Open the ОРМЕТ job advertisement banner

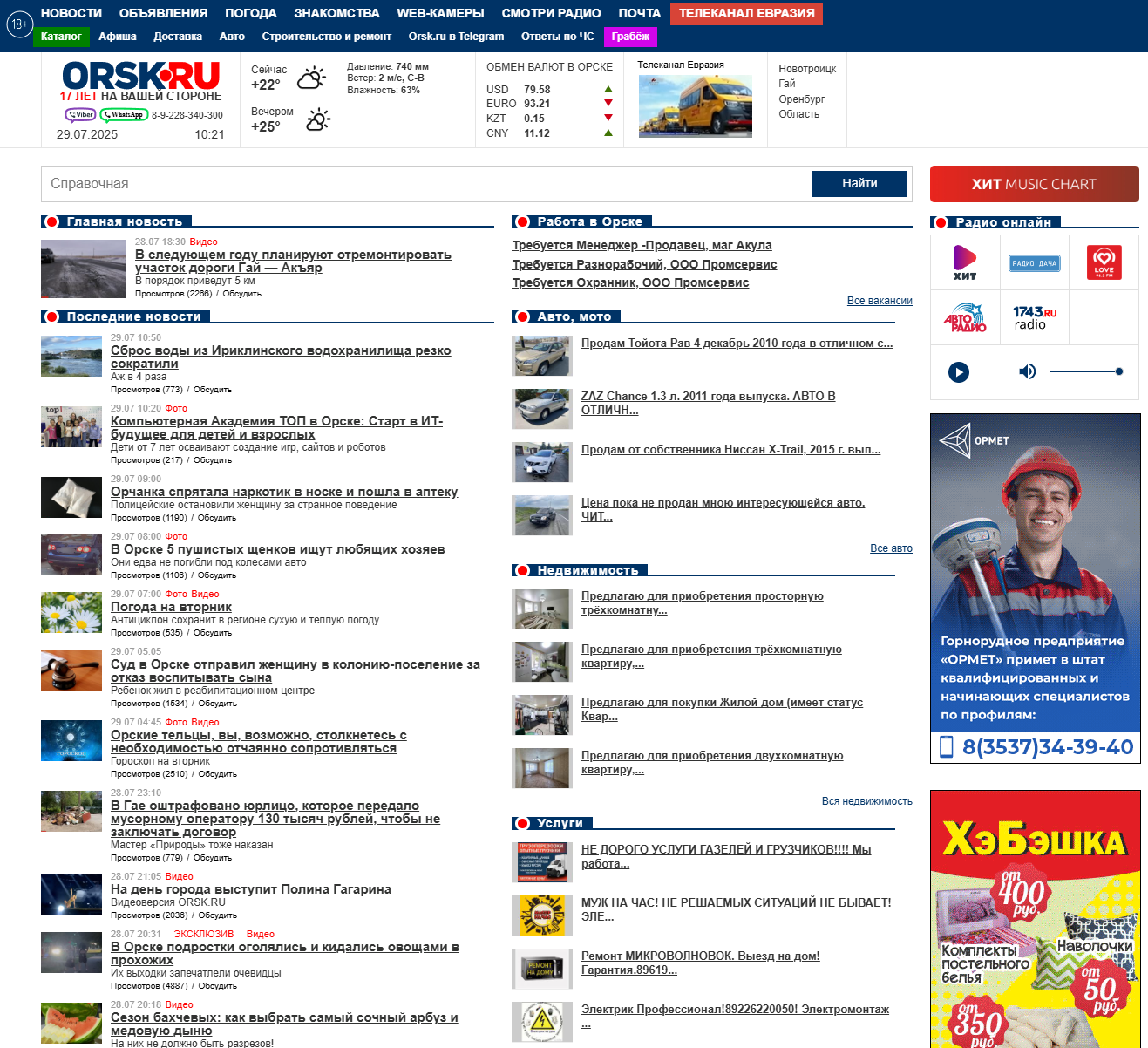pos(1036,589)
